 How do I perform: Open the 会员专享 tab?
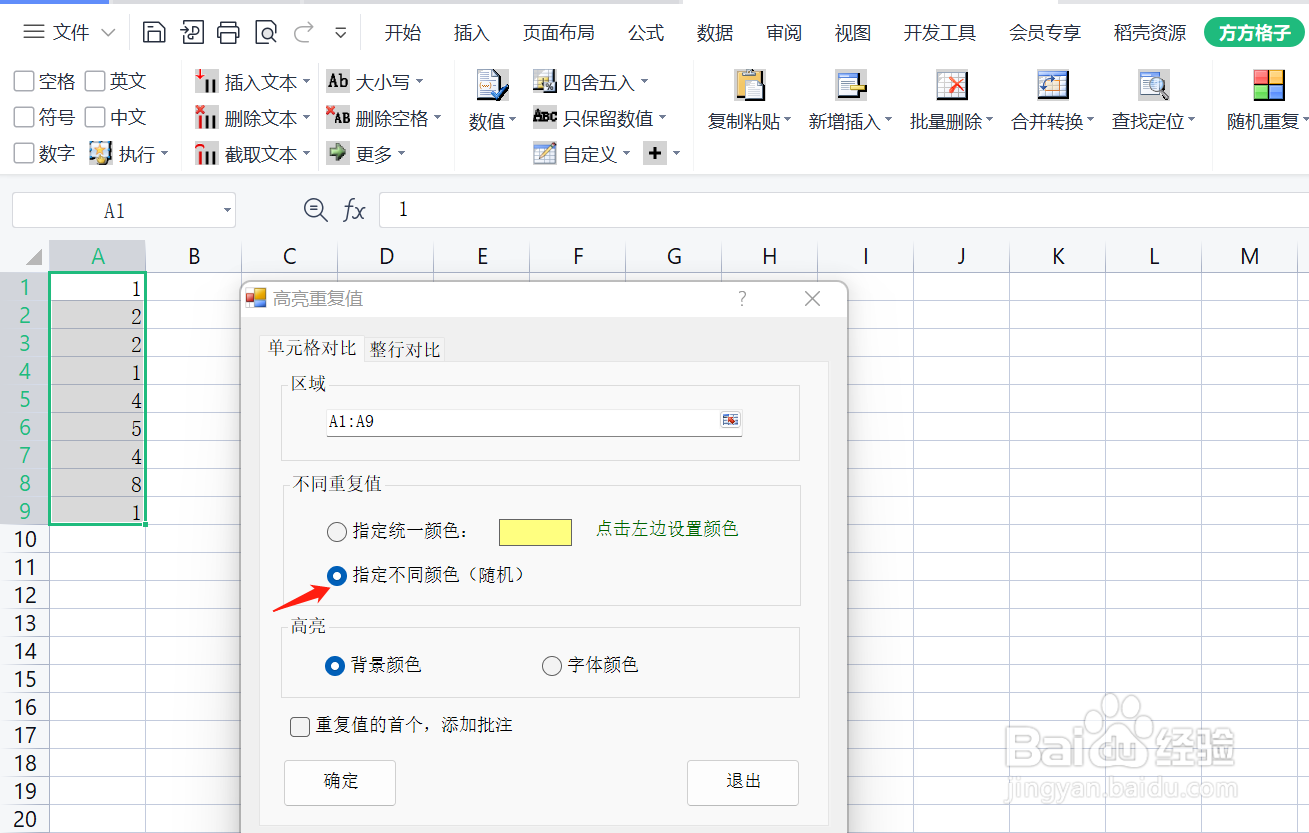pyautogui.click(x=1045, y=33)
